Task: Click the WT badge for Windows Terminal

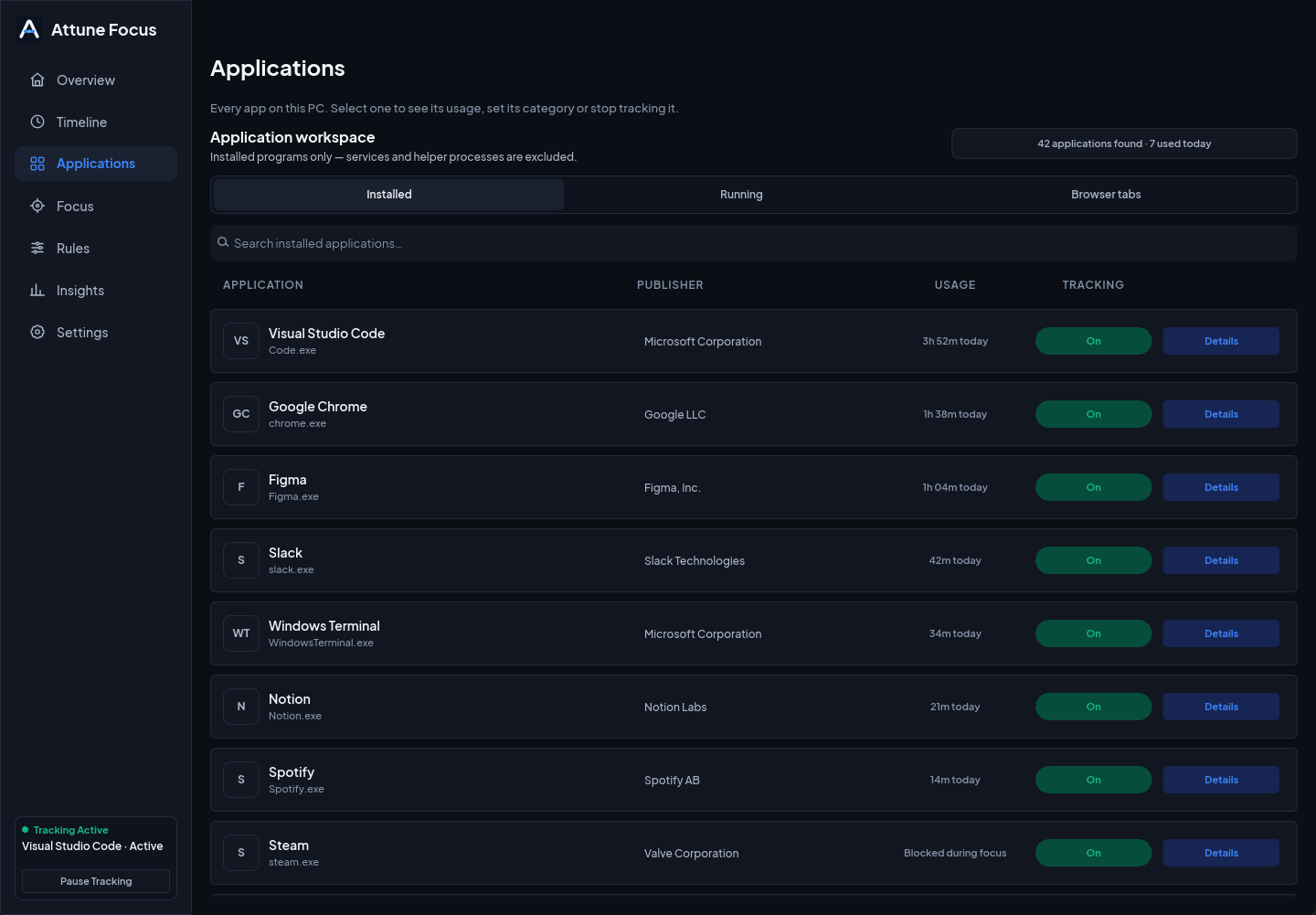Action: [241, 633]
